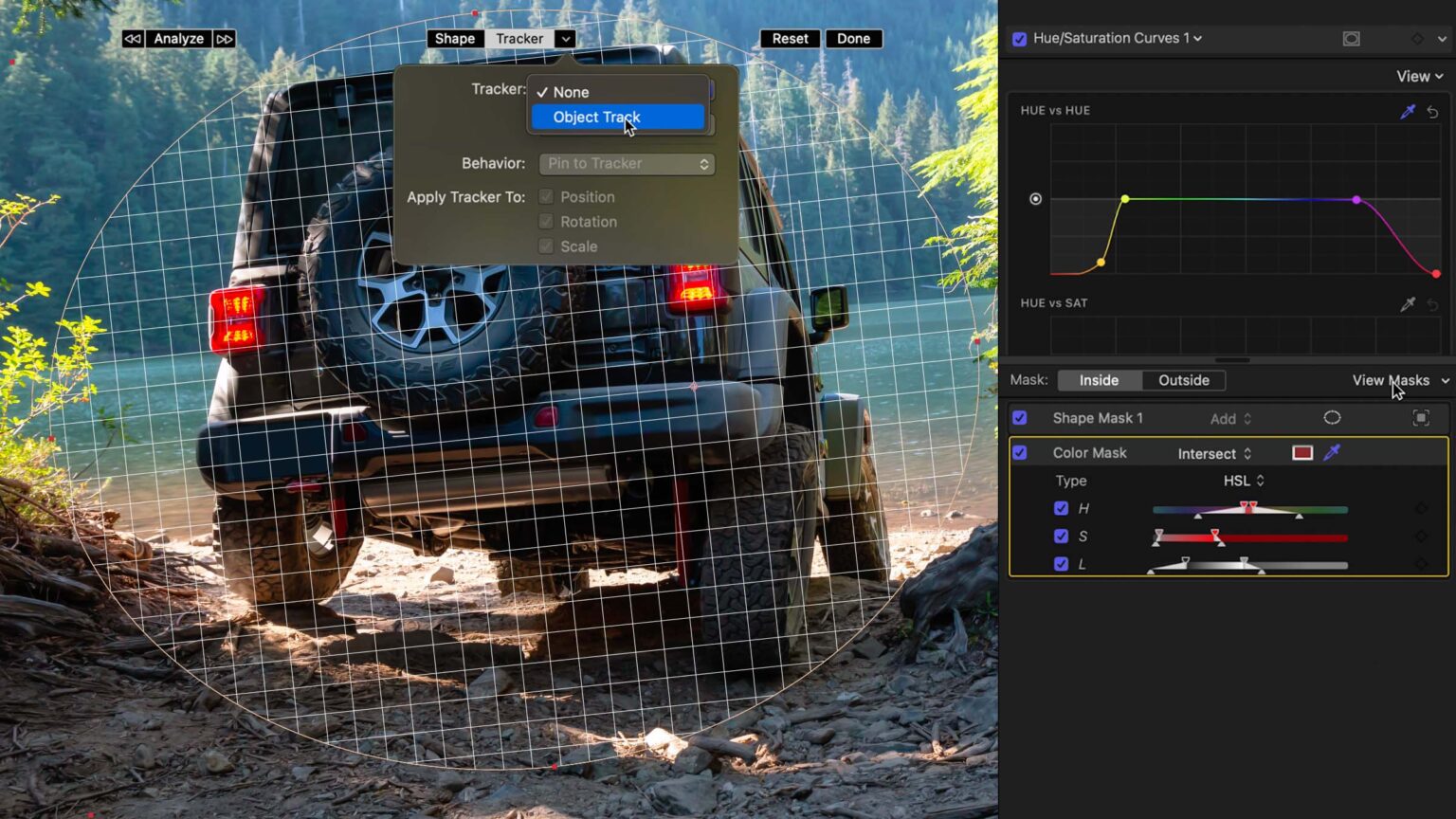Click the Analyze button

pos(178,38)
